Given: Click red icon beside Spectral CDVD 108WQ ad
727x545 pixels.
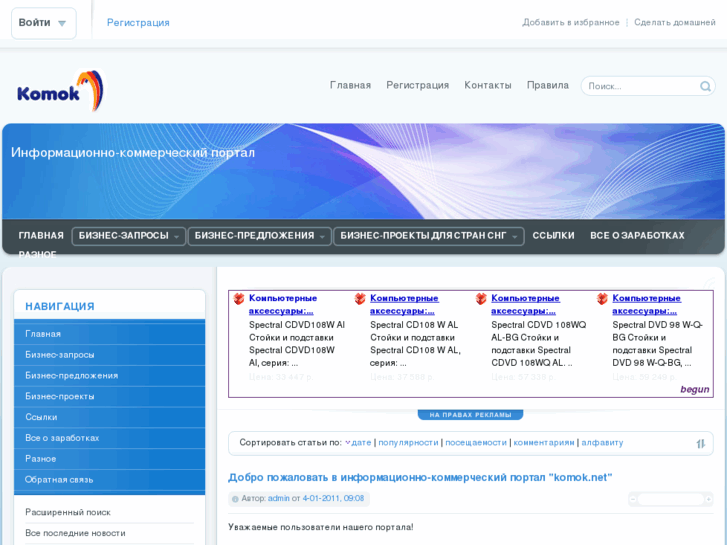Looking at the screenshot, I should [481, 299].
